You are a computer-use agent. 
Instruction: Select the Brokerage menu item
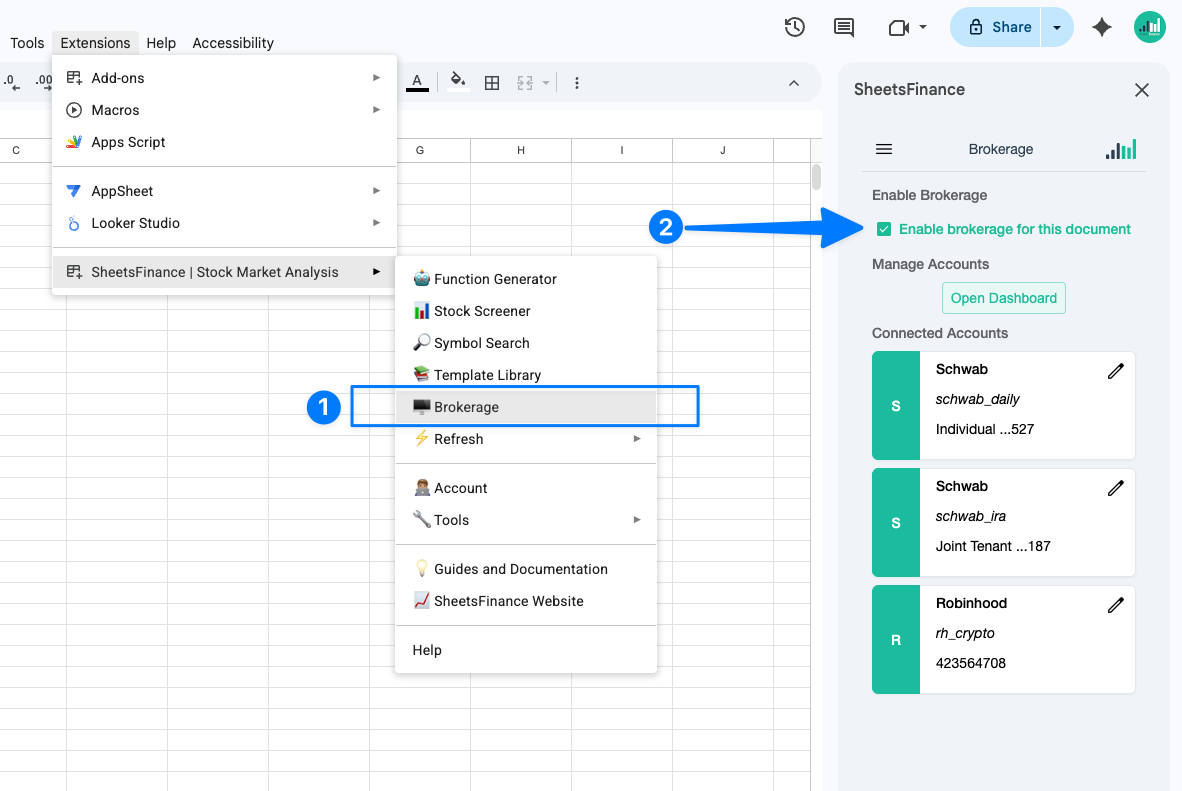tap(525, 407)
